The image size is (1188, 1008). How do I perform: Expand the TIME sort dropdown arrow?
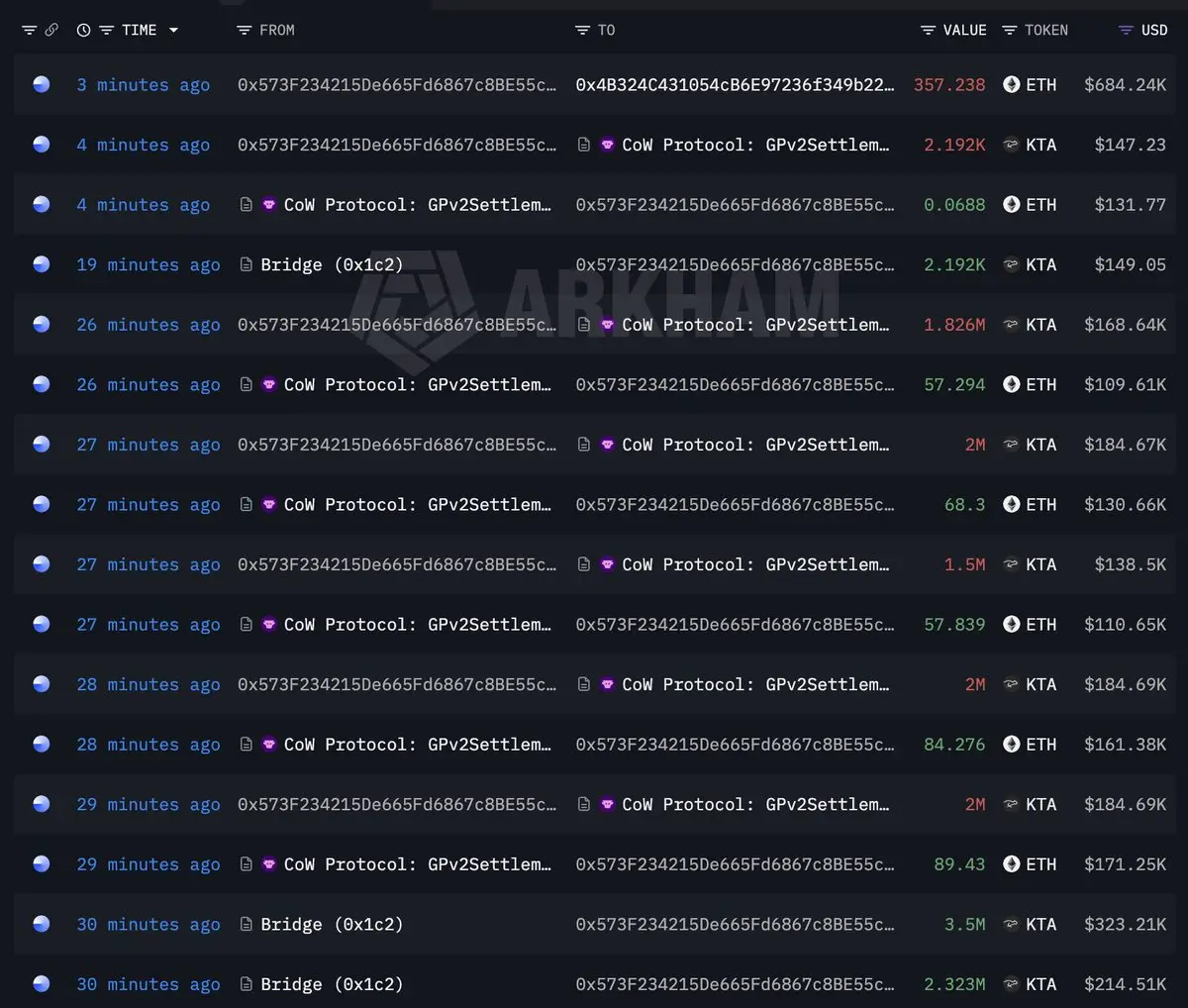(x=174, y=31)
